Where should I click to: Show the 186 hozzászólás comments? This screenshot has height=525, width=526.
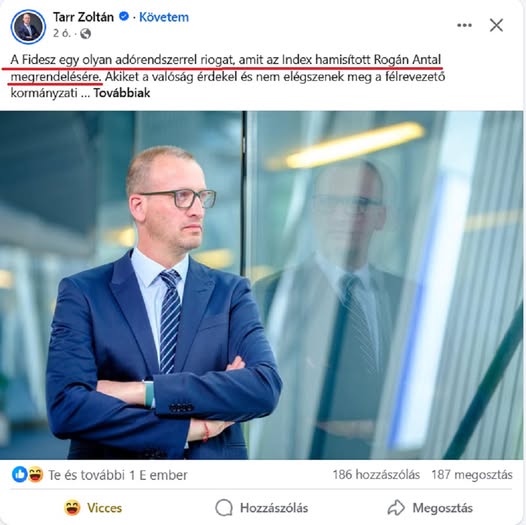pos(376,475)
